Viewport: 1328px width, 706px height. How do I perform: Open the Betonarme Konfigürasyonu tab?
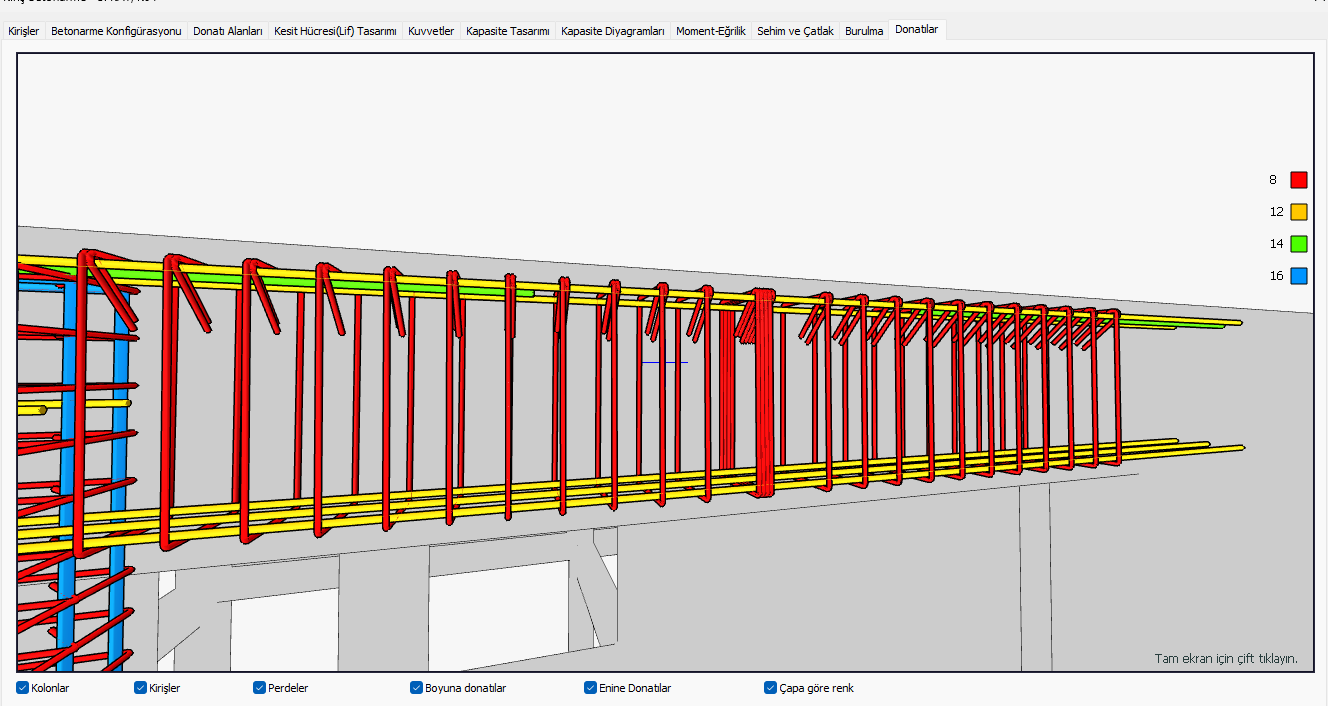click(x=116, y=31)
